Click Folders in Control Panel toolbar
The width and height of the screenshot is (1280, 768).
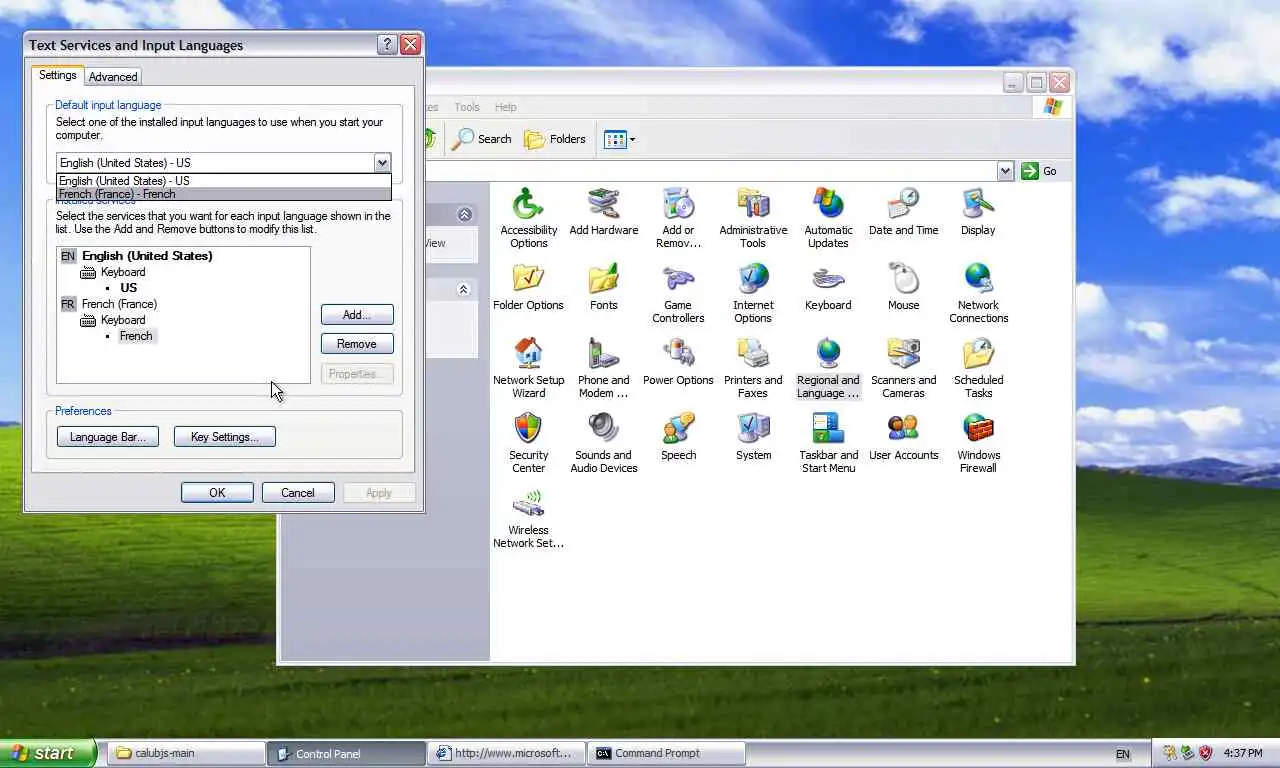point(555,139)
